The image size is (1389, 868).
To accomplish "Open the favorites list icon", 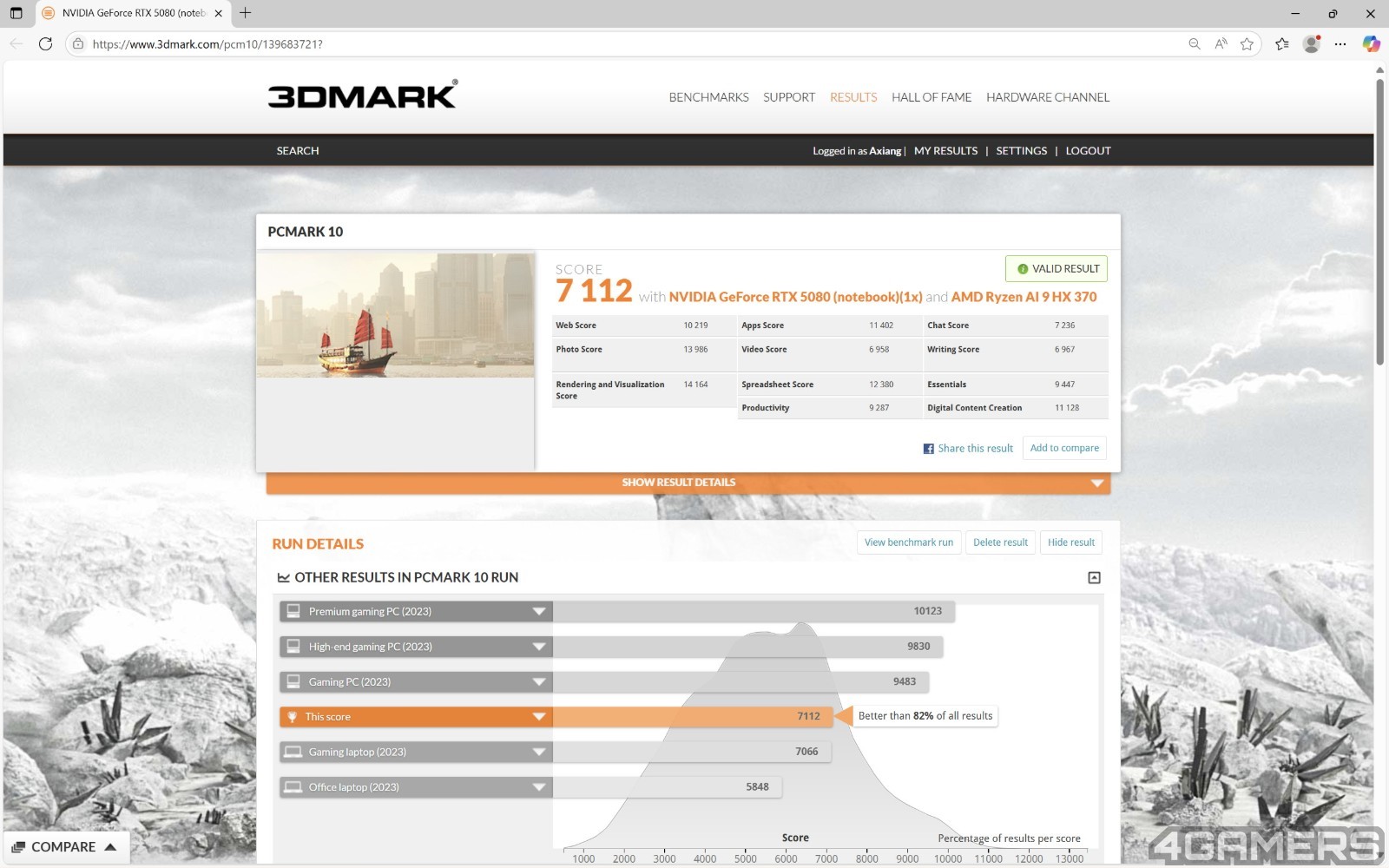I will tap(1282, 44).
